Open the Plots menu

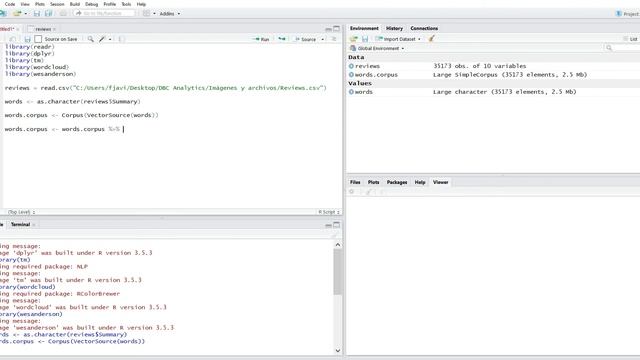[x=40, y=4]
